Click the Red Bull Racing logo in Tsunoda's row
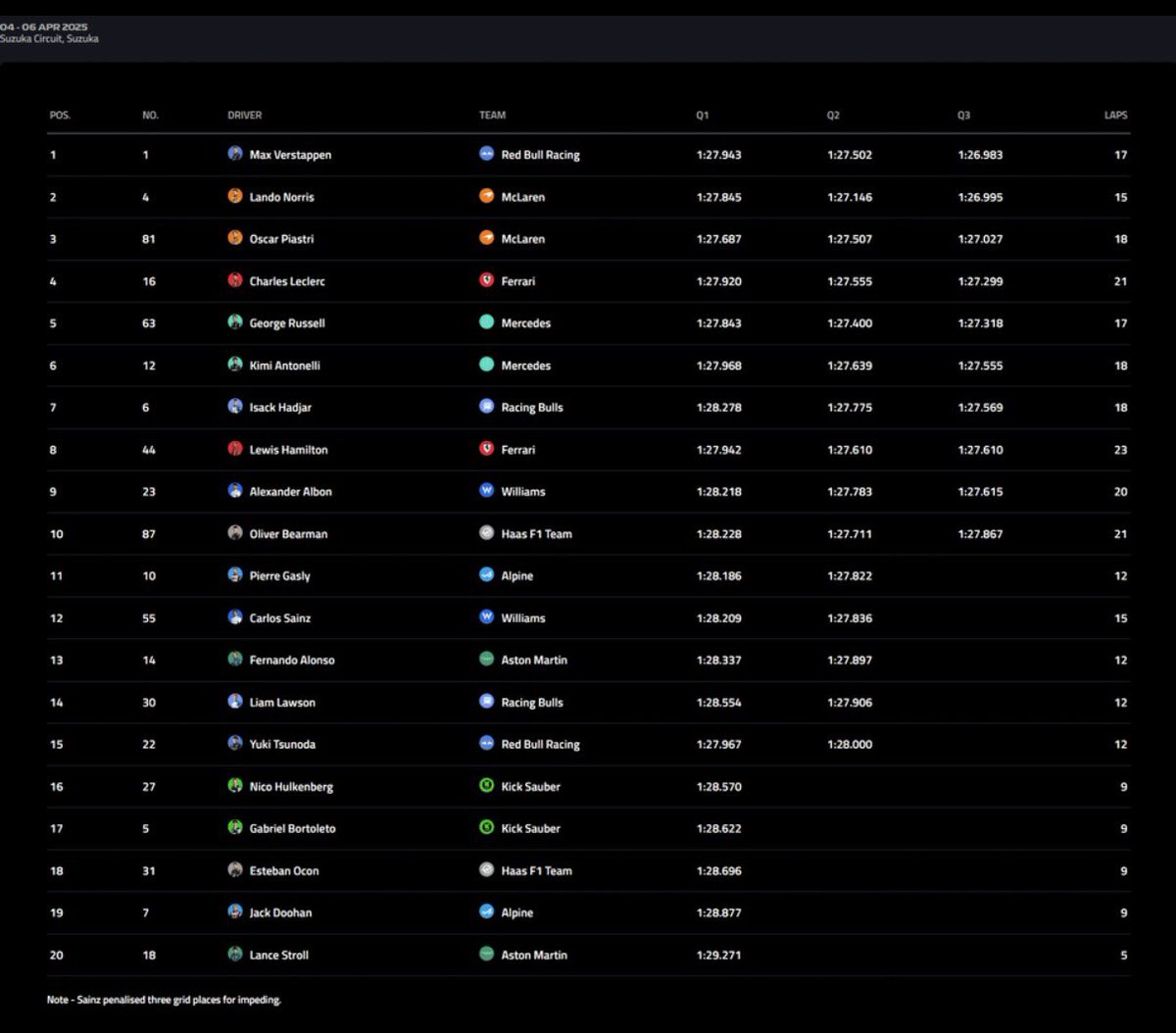Screen dimensions: 1176x1033 pyautogui.click(x=487, y=744)
